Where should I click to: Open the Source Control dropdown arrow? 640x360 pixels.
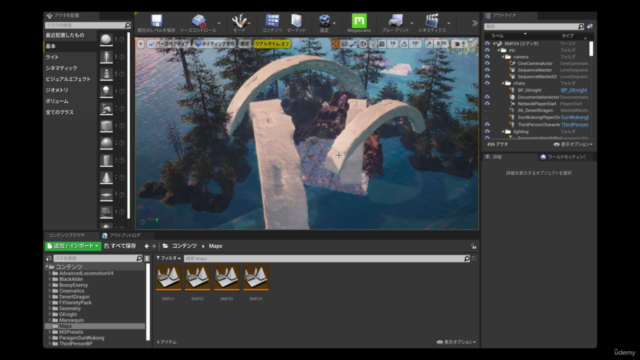pos(219,23)
